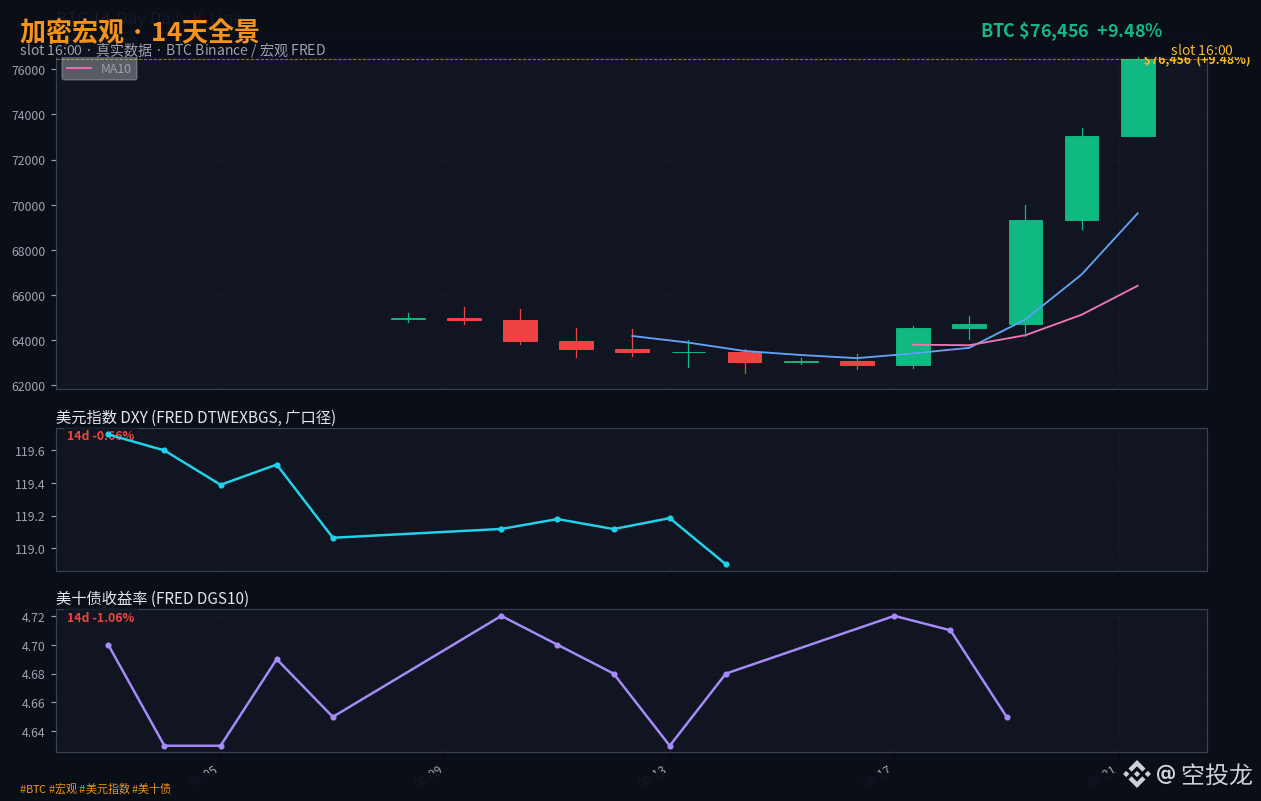Click the yellow slot 16:00 label at top right

(1201, 50)
